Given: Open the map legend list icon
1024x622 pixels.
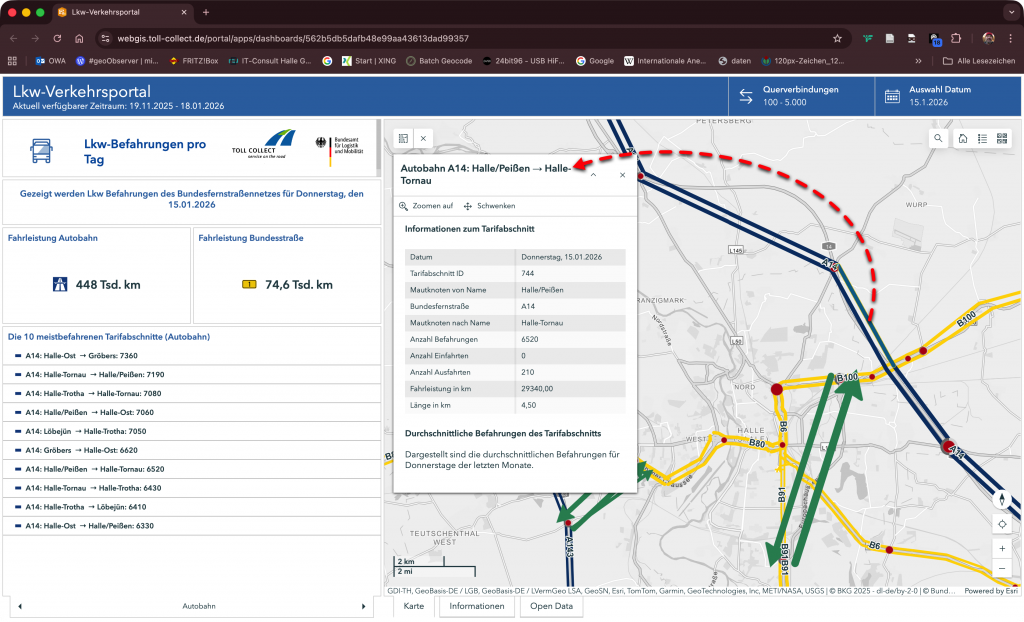Looking at the screenshot, I should coord(982,139).
